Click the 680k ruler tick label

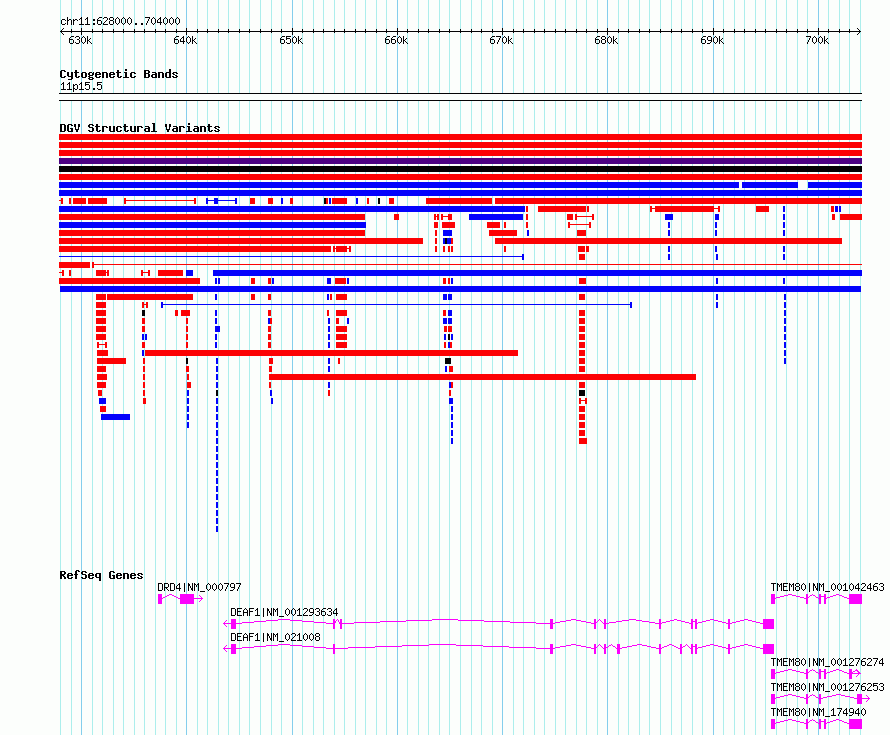click(606, 40)
